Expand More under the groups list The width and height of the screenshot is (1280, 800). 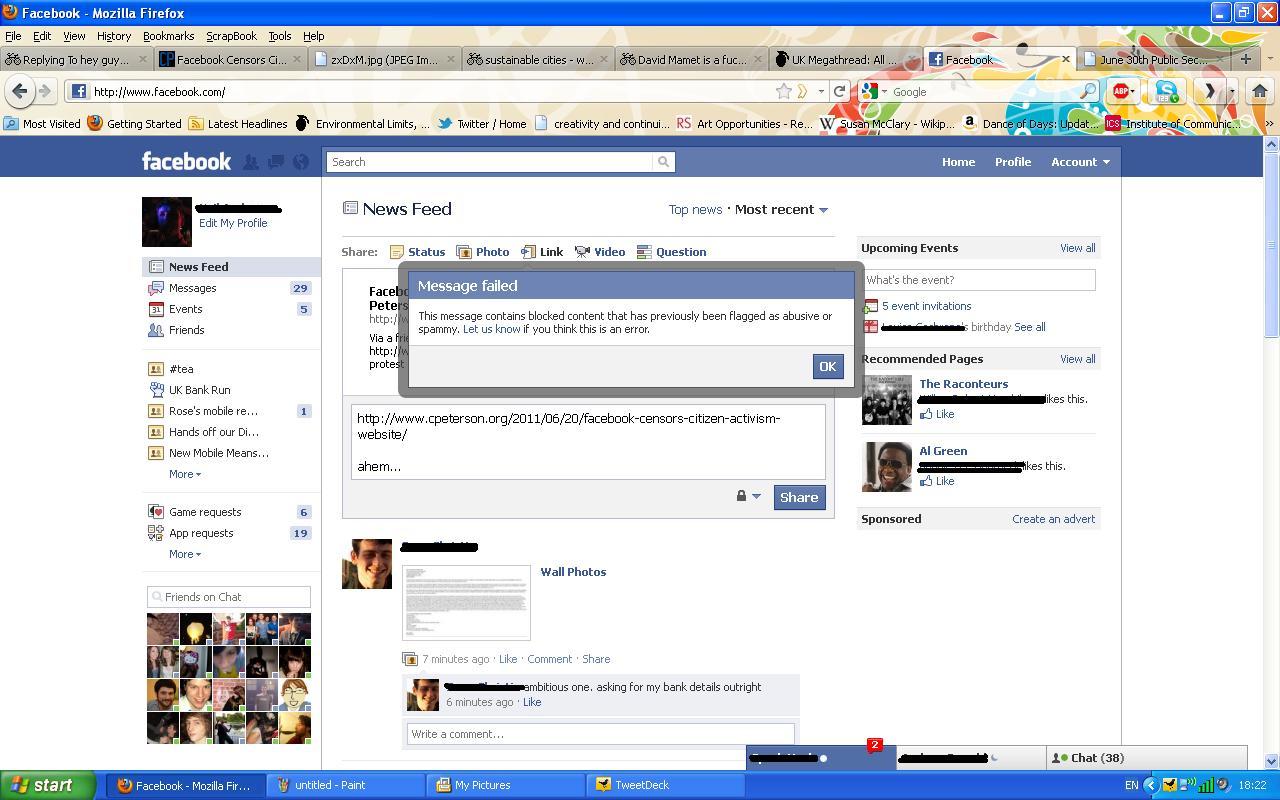coord(185,474)
